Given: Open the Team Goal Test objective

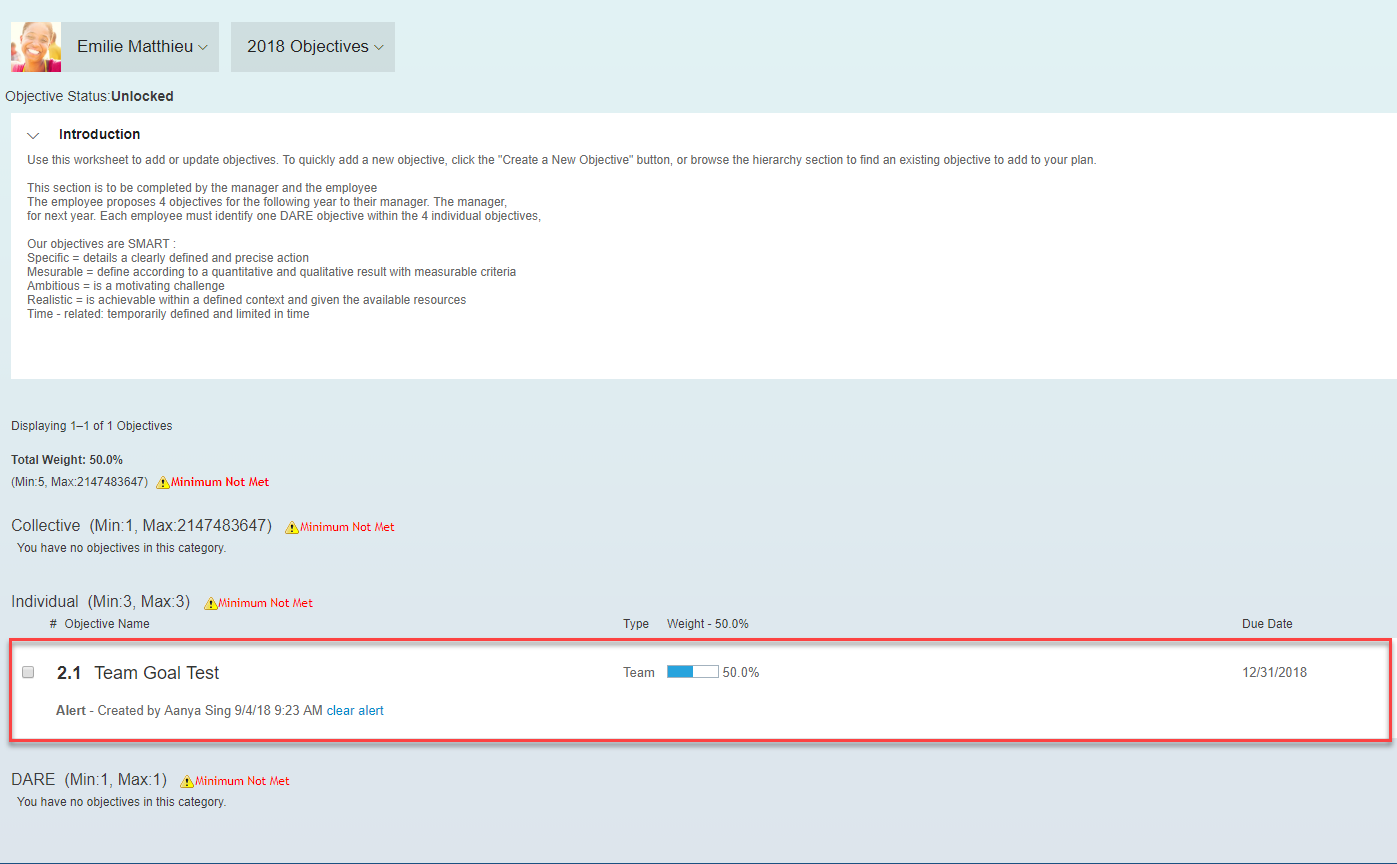Looking at the screenshot, I should coord(157,673).
